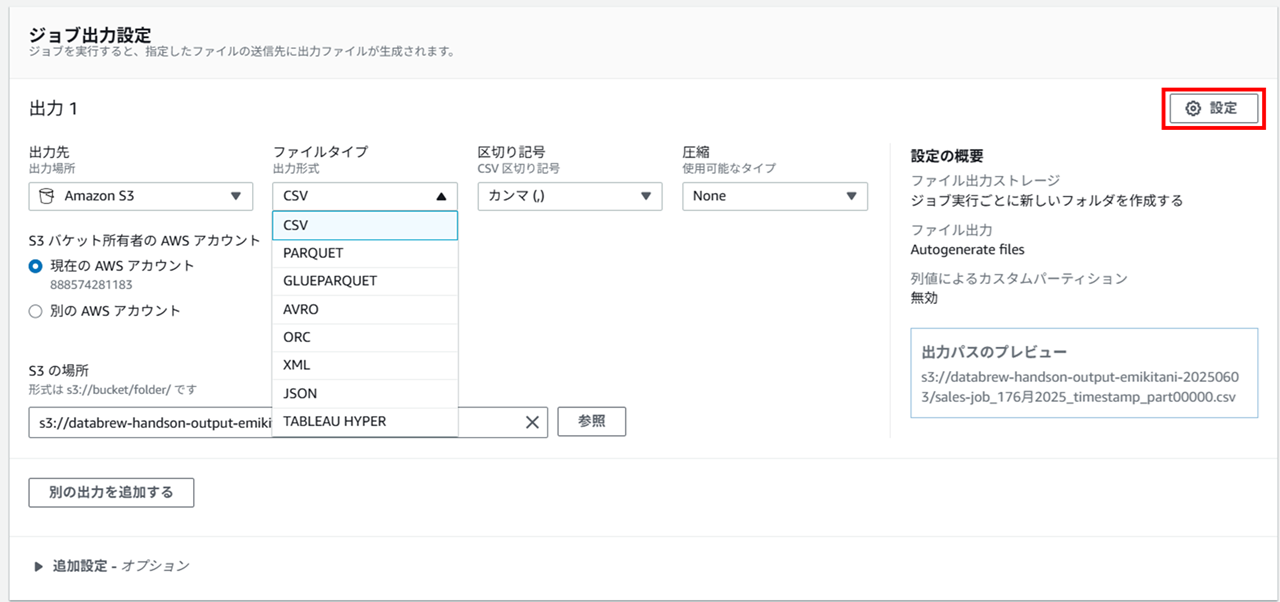Choose CSV from the file type list

pos(365,225)
